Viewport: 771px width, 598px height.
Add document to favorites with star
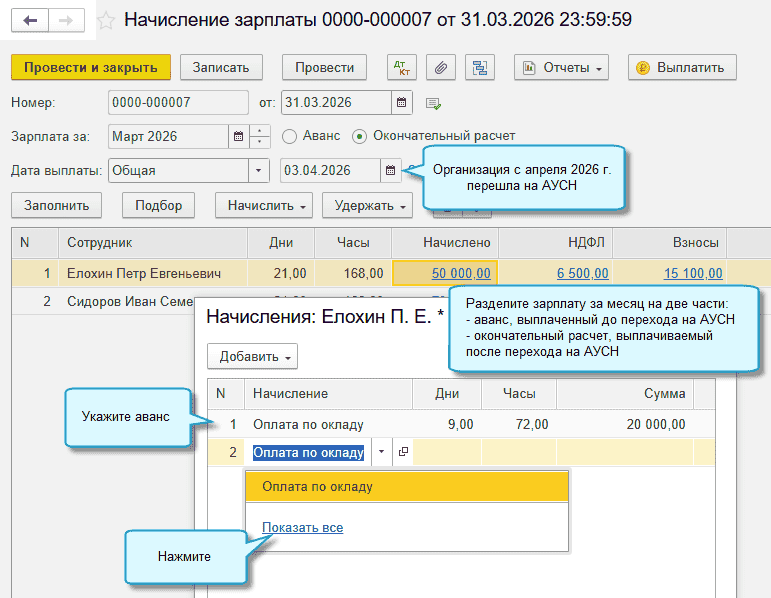pyautogui.click(x=107, y=21)
